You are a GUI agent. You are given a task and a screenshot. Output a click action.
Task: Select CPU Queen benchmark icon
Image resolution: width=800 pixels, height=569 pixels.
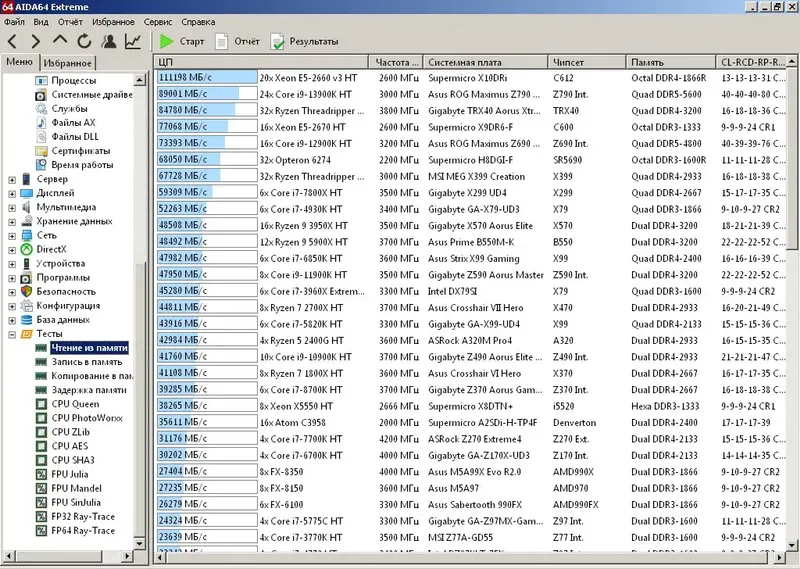click(x=41, y=404)
